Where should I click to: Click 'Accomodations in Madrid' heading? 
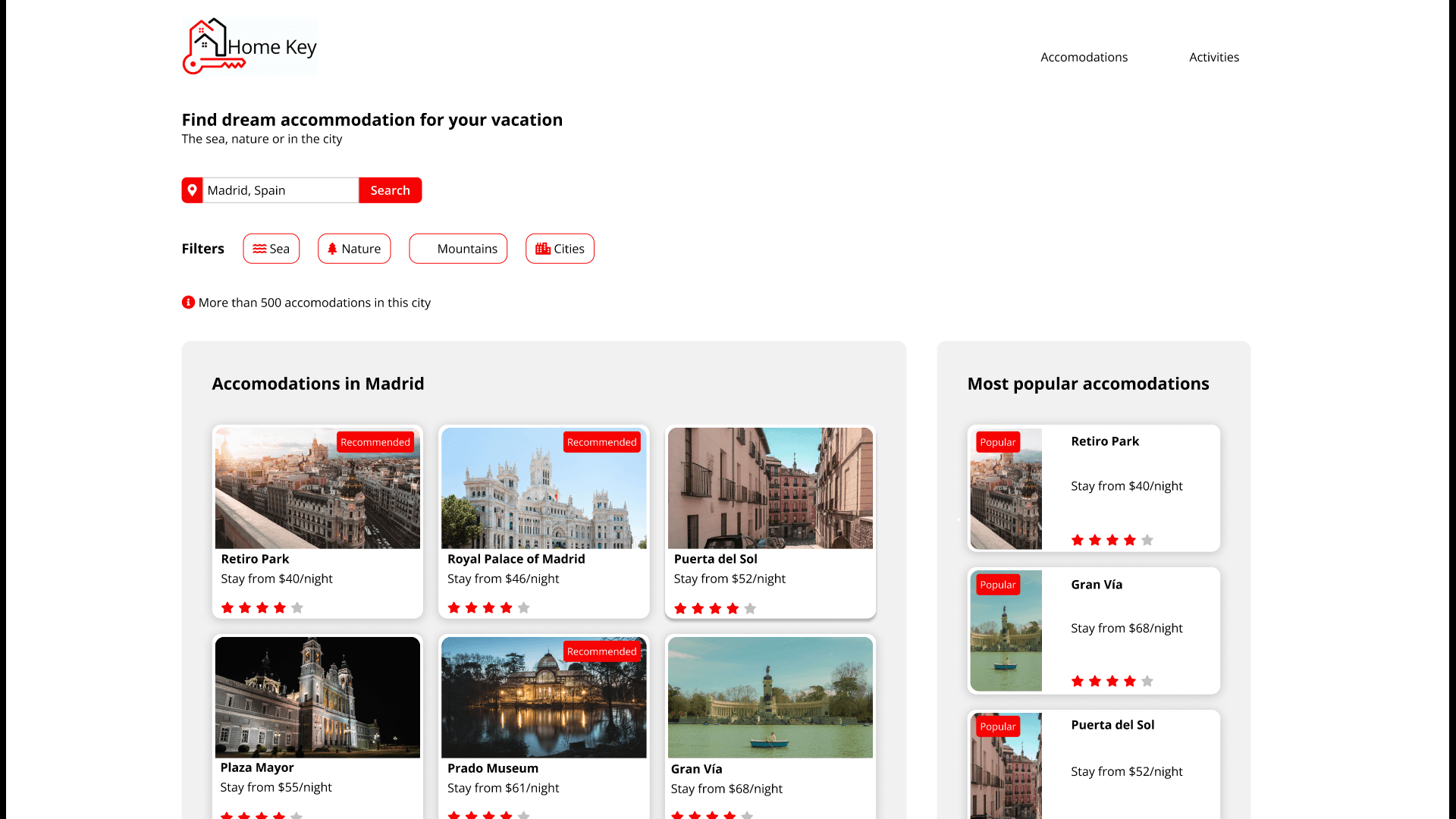point(318,384)
